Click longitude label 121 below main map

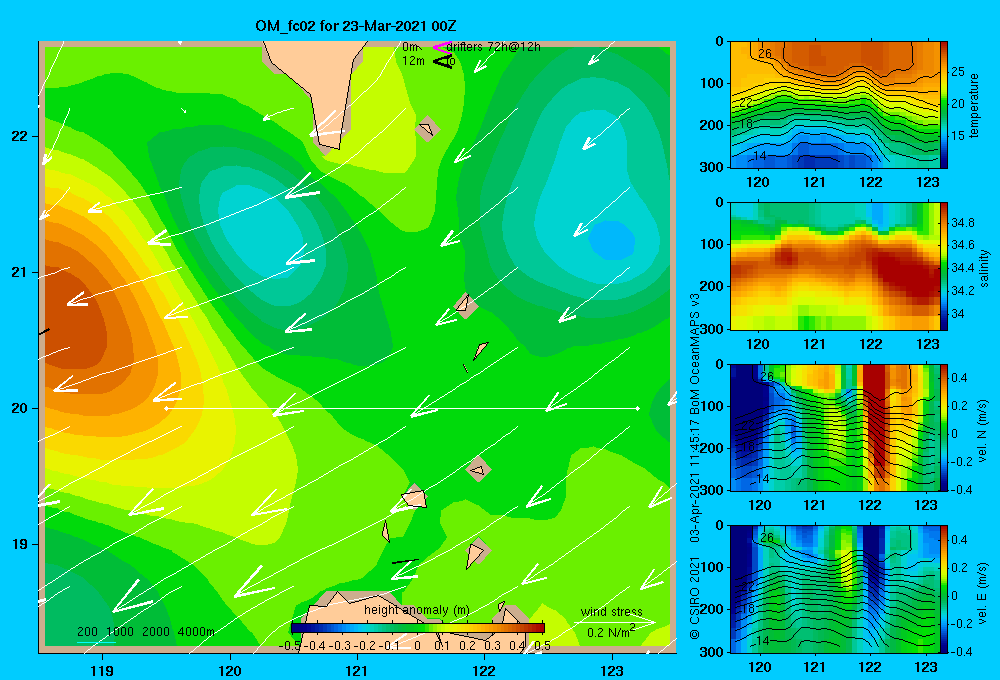click(x=357, y=670)
